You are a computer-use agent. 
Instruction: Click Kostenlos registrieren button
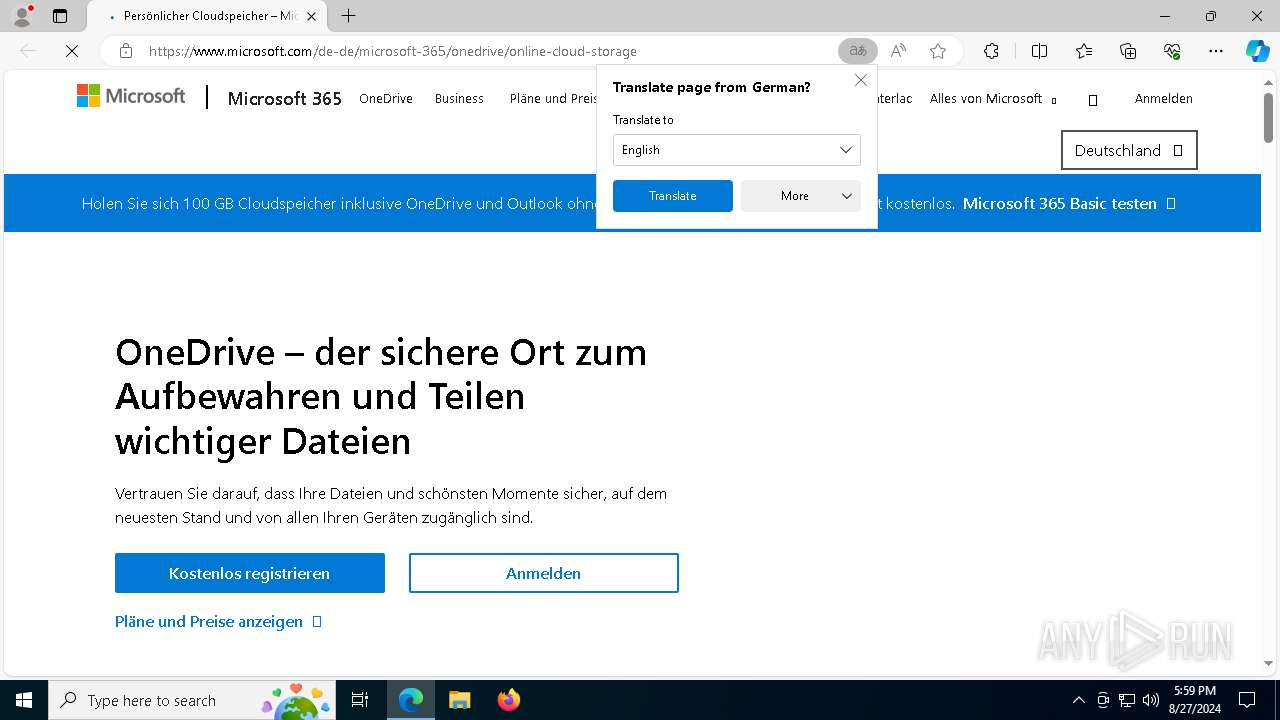pyautogui.click(x=250, y=573)
